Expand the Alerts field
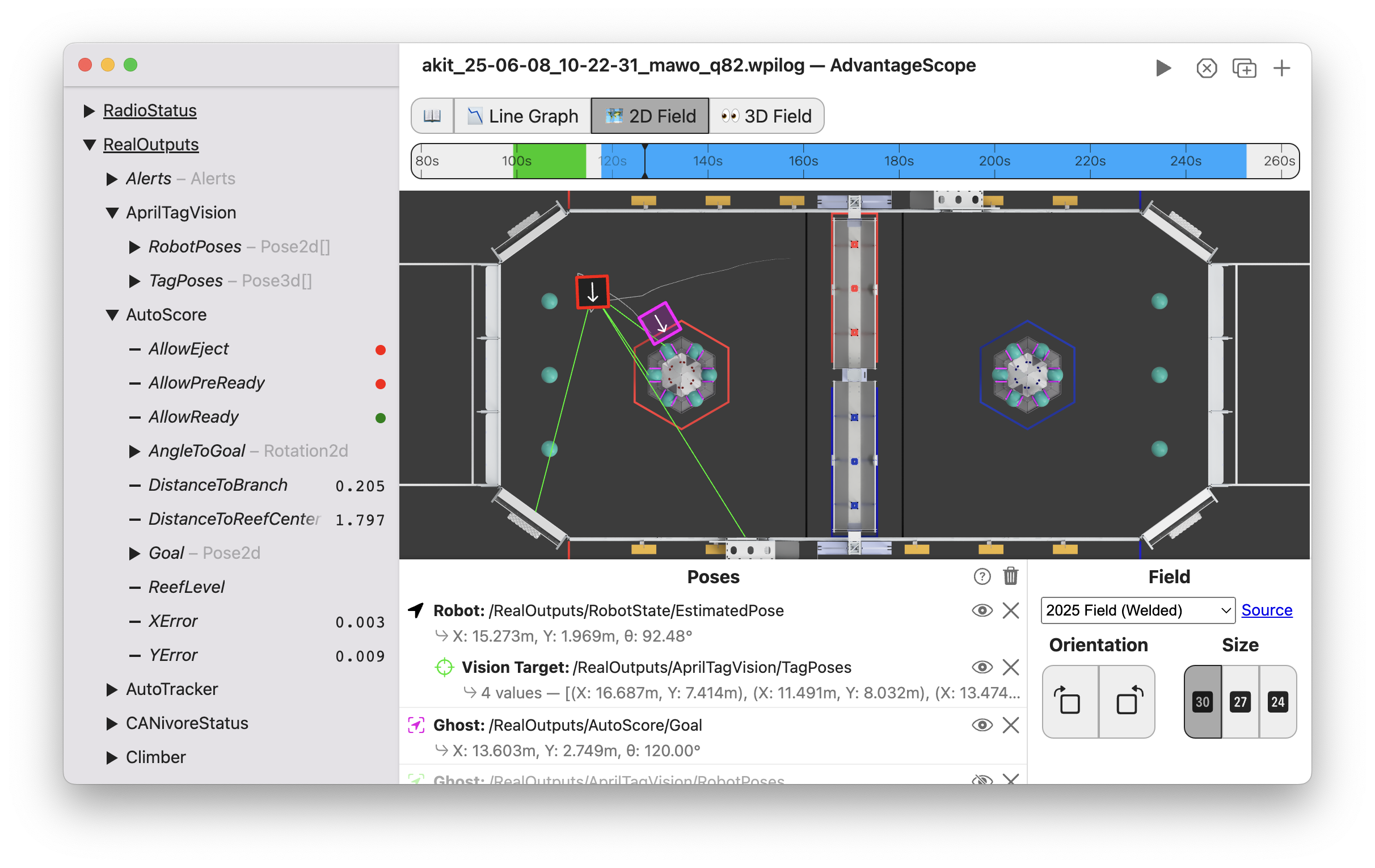This screenshot has height=868, width=1375. (x=112, y=179)
